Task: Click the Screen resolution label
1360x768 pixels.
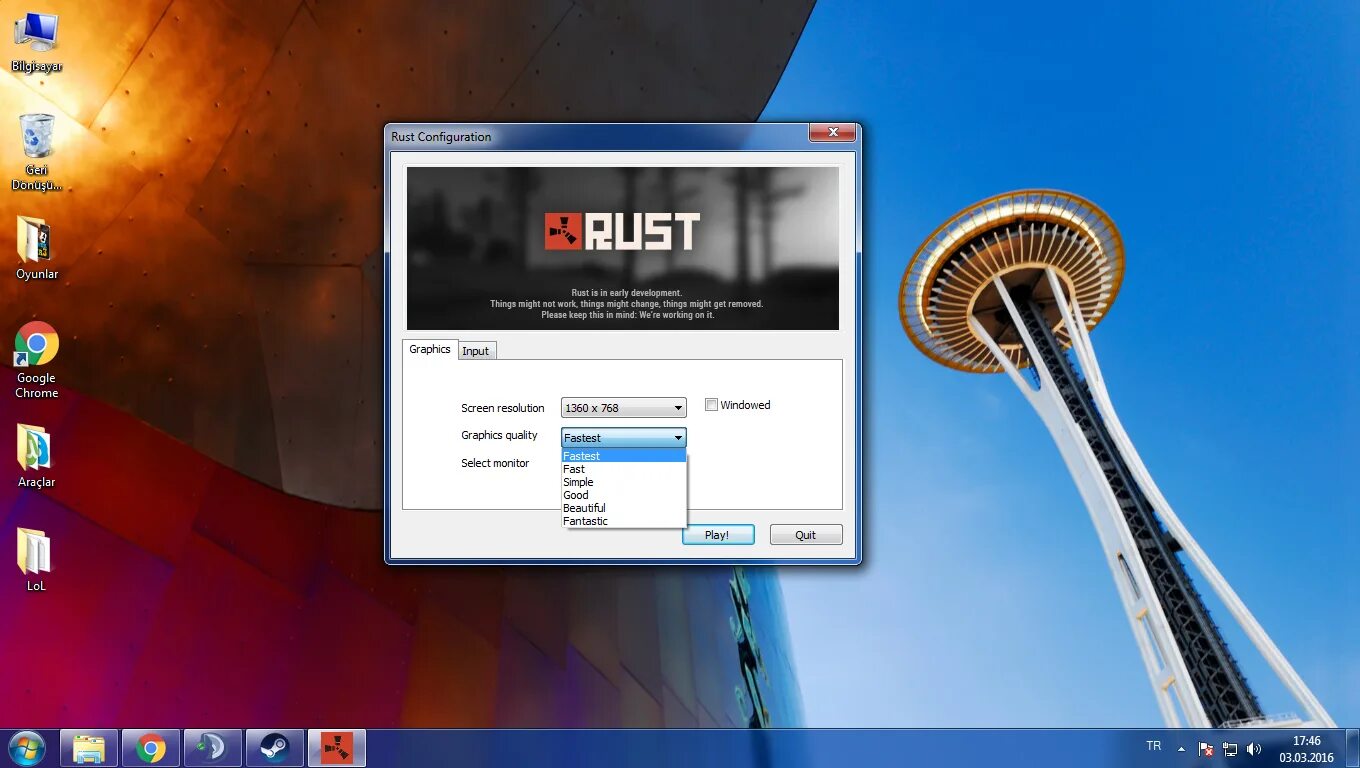Action: pyautogui.click(x=503, y=408)
